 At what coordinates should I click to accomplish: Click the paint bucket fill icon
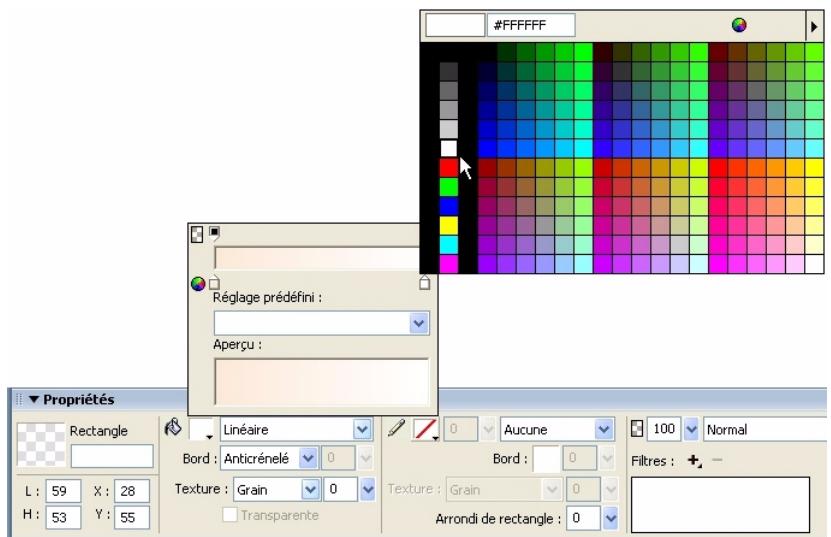(173, 427)
